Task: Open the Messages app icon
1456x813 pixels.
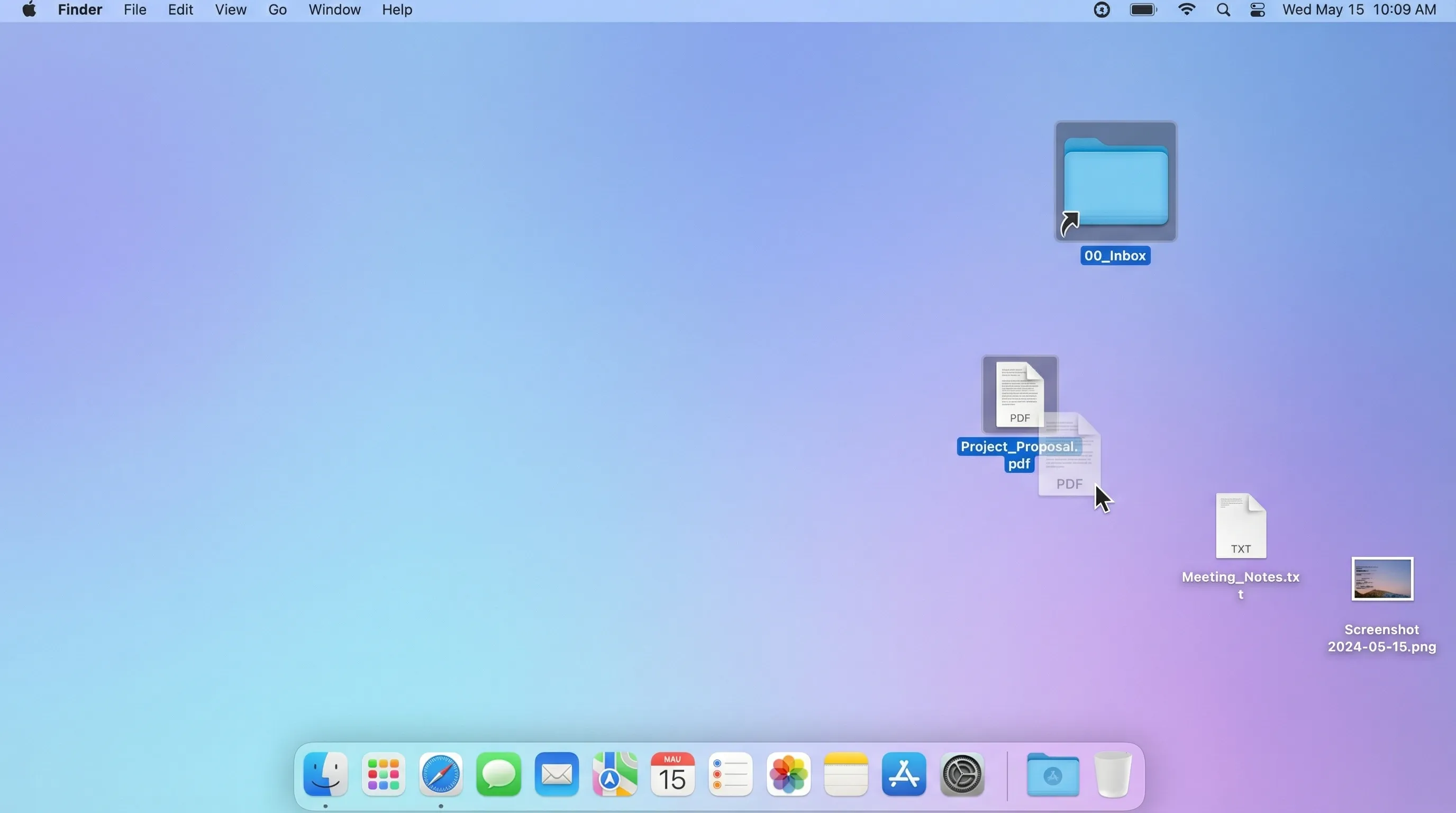Action: click(498, 774)
